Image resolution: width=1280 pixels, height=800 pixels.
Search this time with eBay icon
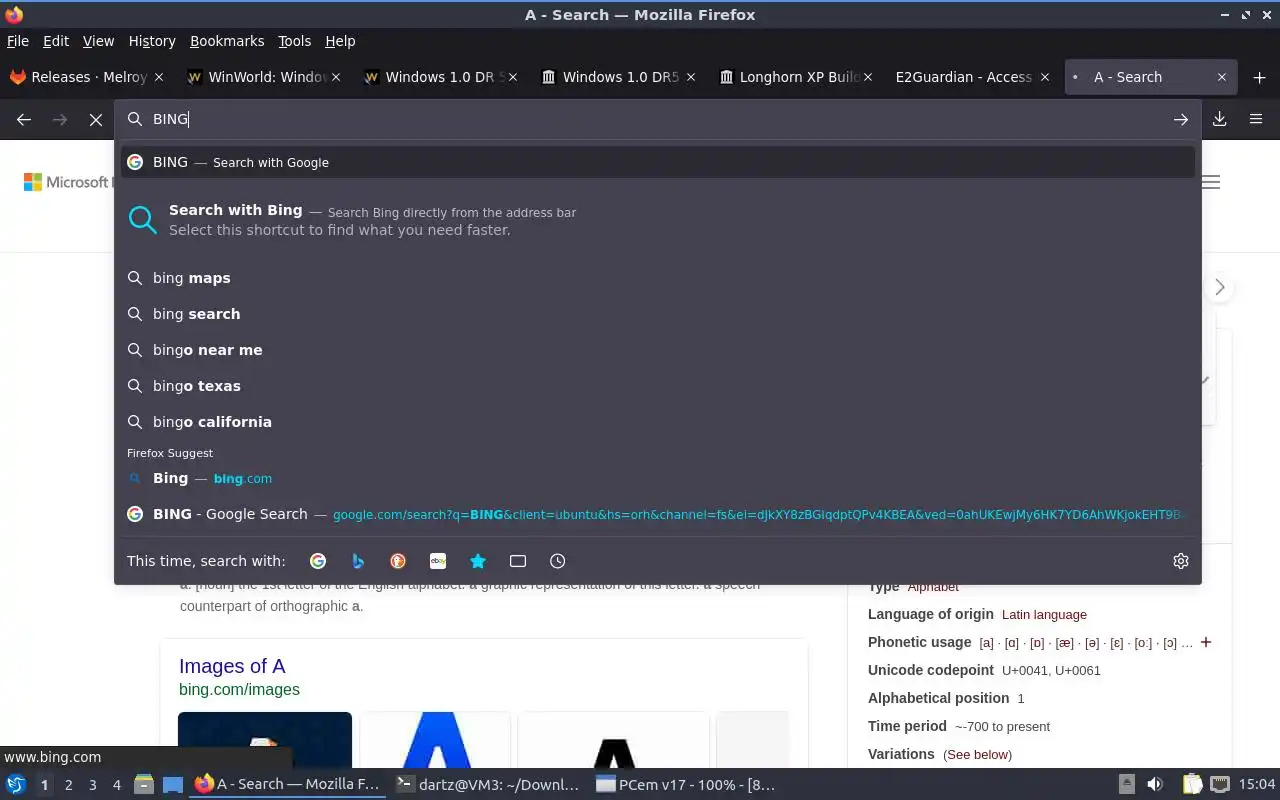(x=438, y=561)
